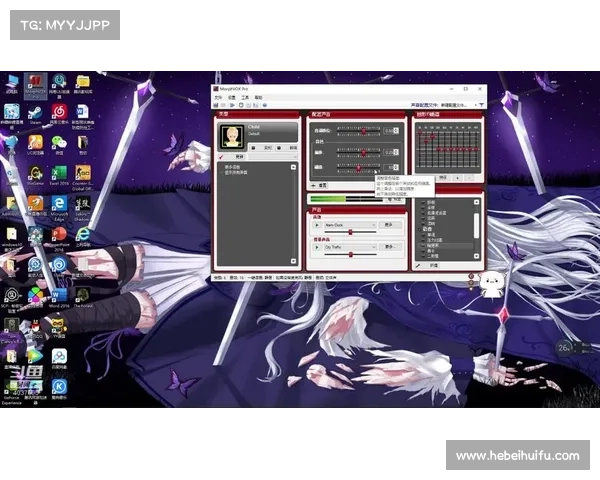The height and width of the screenshot is (480, 600).
Task: Click the voice list scroll-down arrow
Action: (x=293, y=261)
